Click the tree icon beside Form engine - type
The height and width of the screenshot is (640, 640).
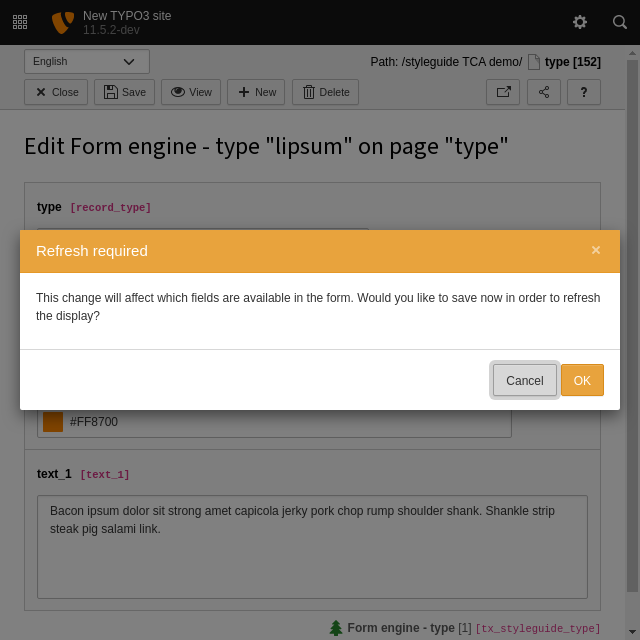(x=336, y=628)
